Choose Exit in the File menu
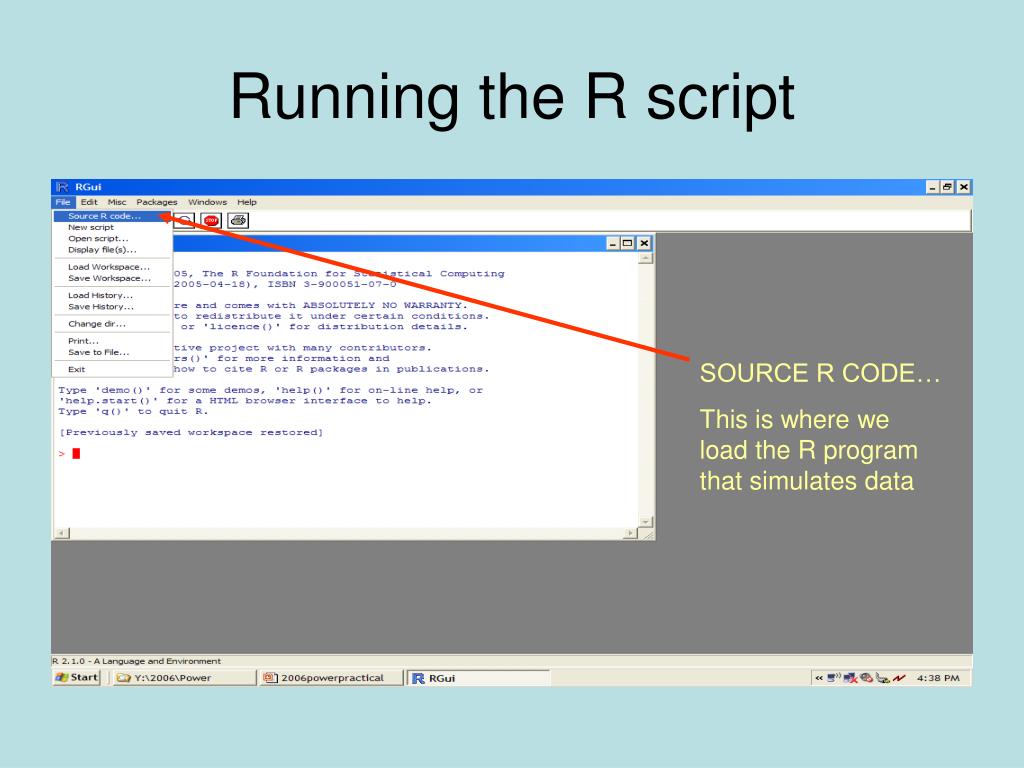This screenshot has width=1024, height=768. 112,369
